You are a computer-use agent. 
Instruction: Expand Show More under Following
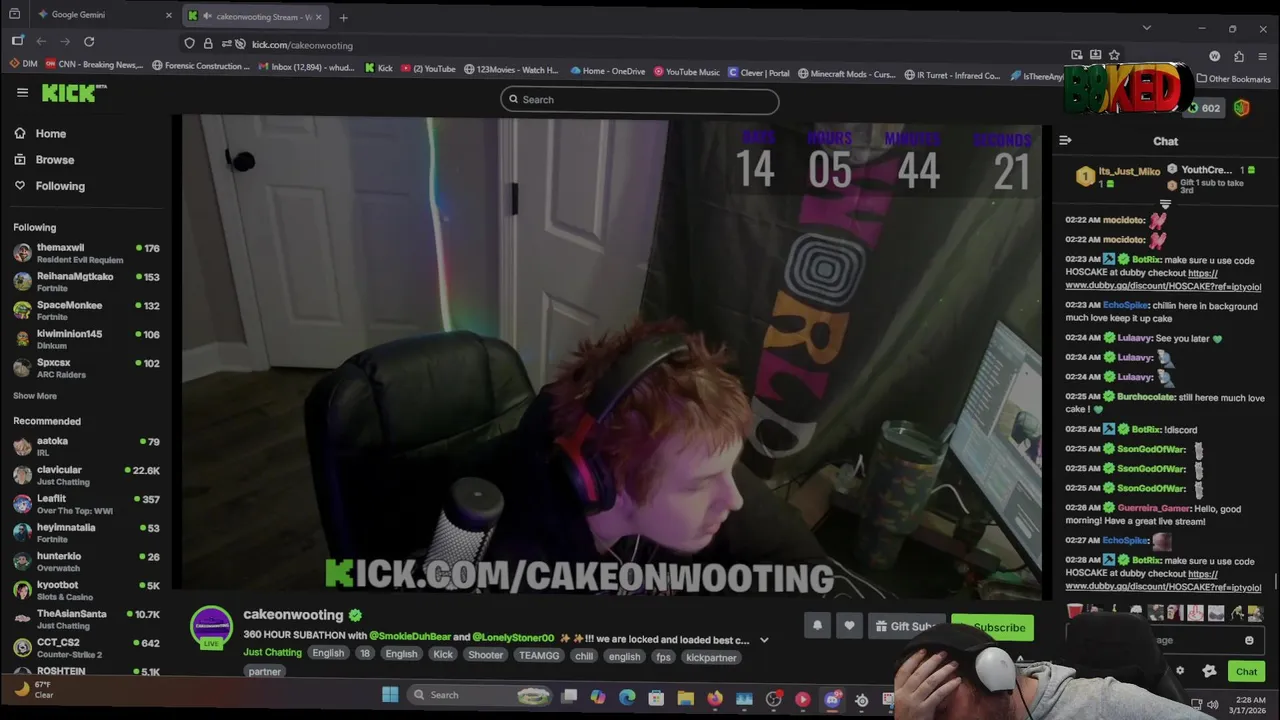(35, 396)
